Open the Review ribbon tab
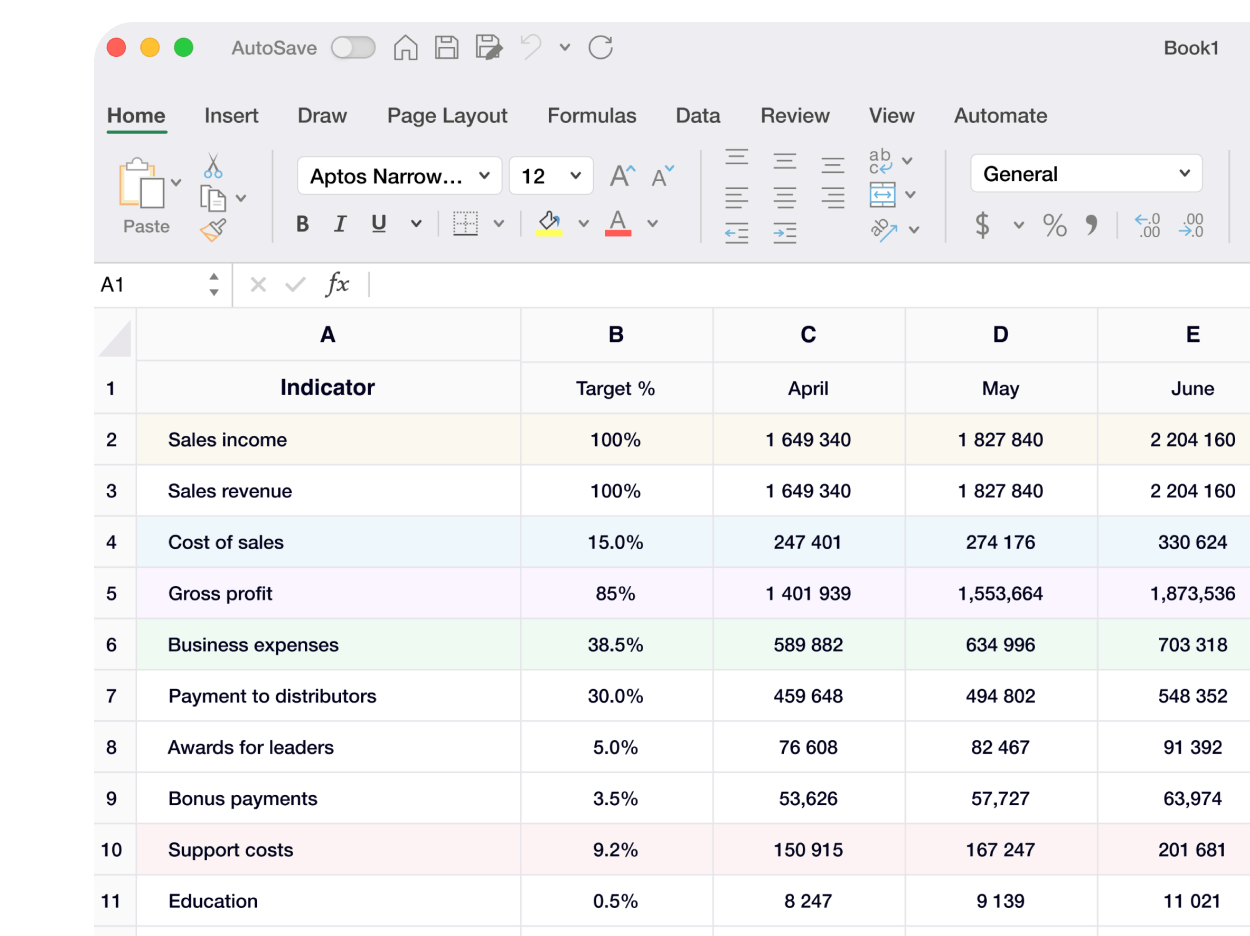The image size is (1250, 936). (x=795, y=116)
